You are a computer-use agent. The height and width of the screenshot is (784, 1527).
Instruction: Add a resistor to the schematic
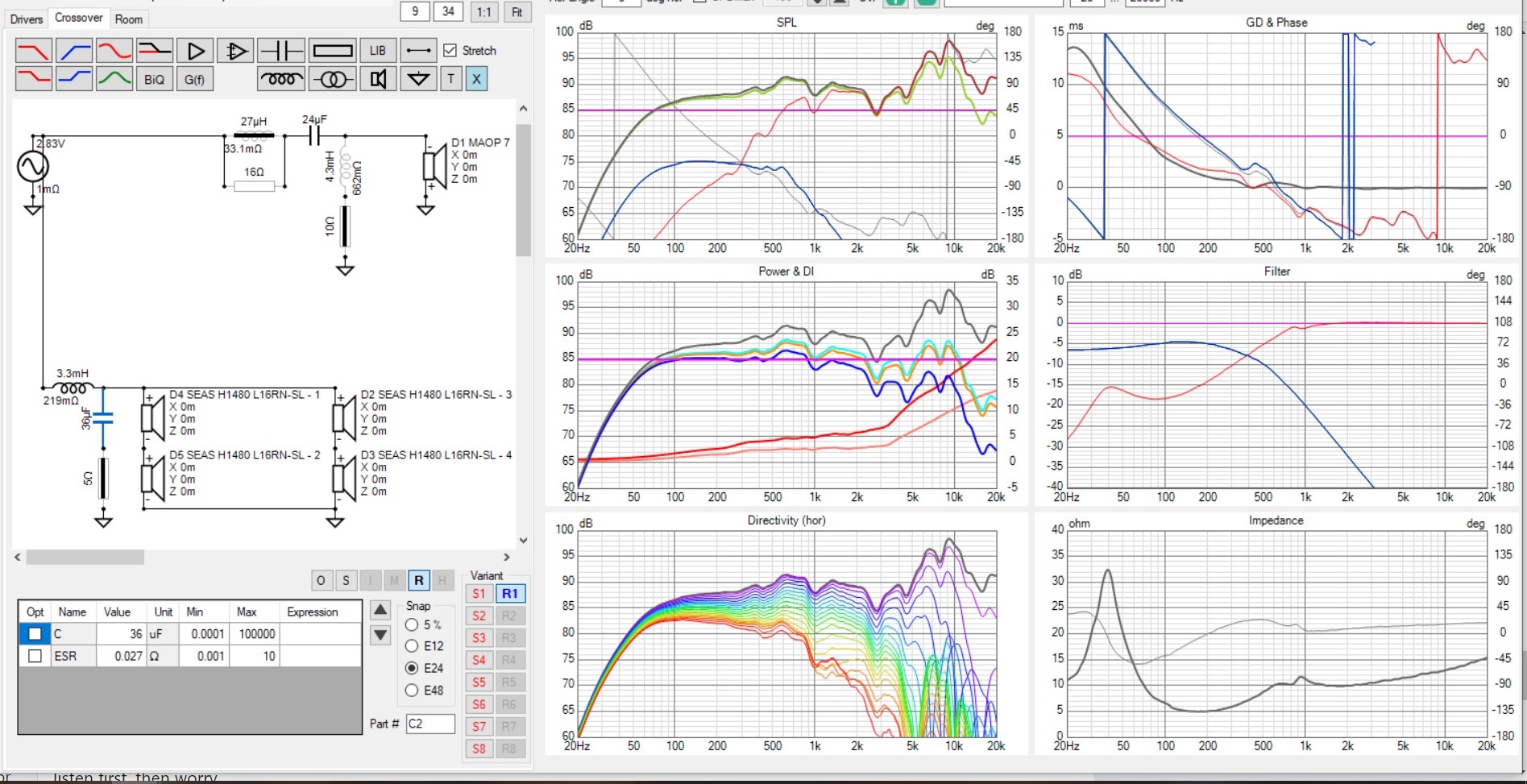(332, 51)
